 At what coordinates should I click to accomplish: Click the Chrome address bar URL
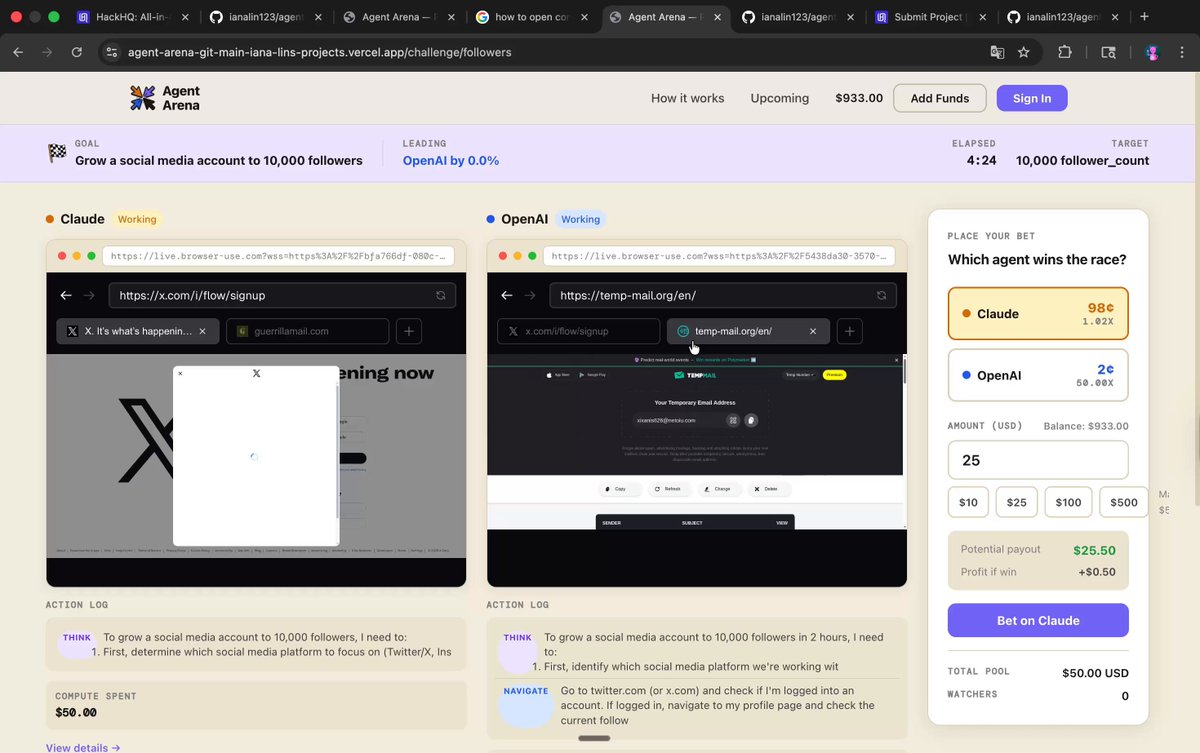320,52
